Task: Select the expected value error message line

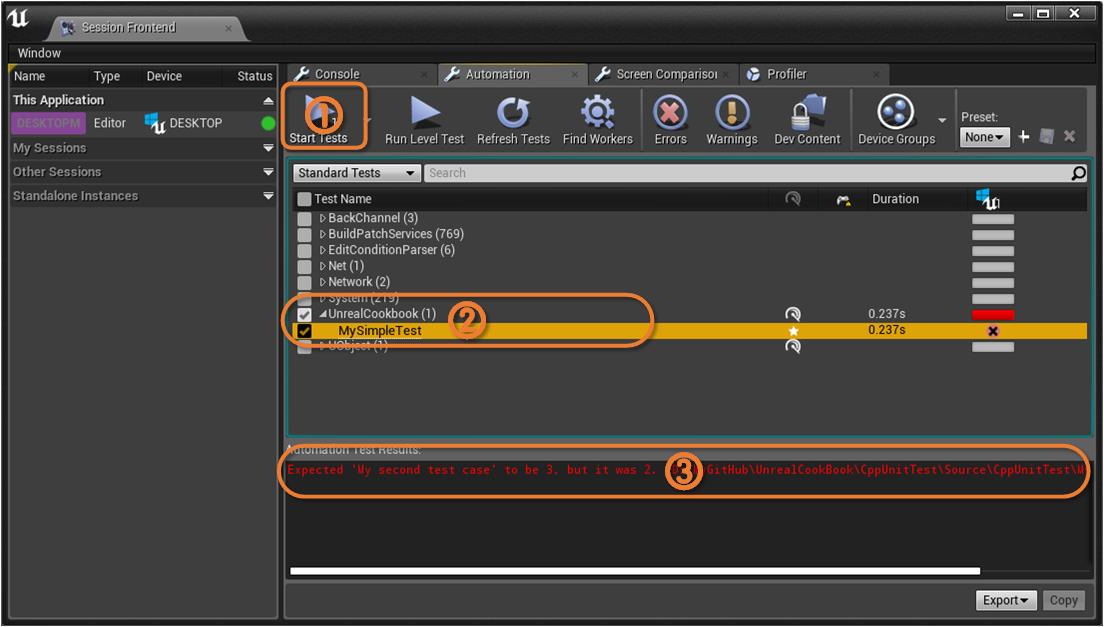Action: pyautogui.click(x=687, y=470)
